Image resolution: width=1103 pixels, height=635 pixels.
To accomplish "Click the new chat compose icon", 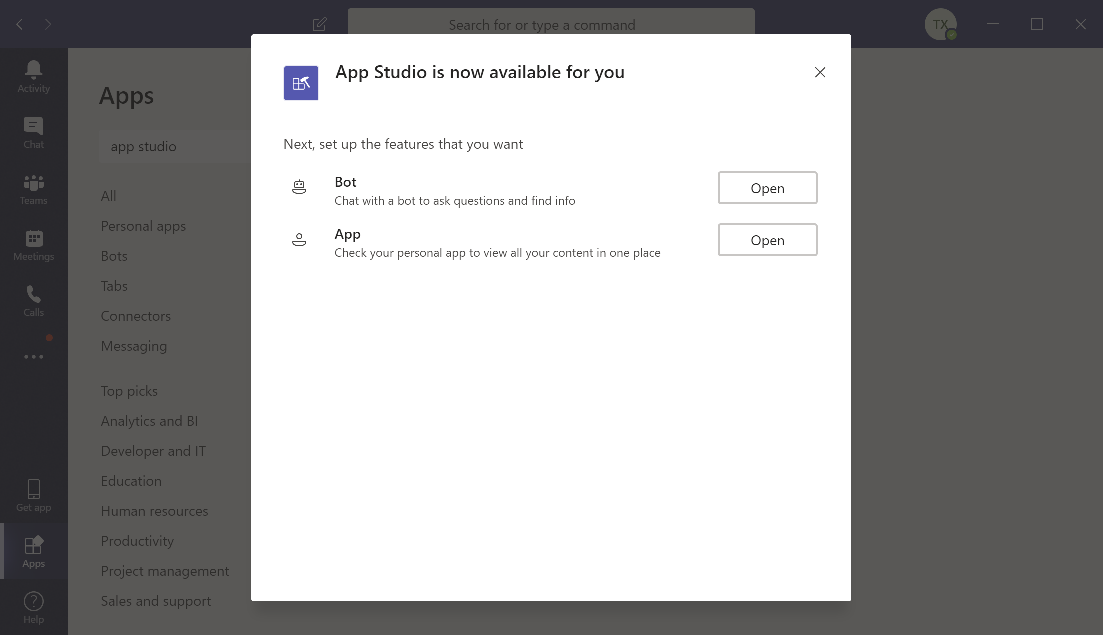I will tap(319, 25).
